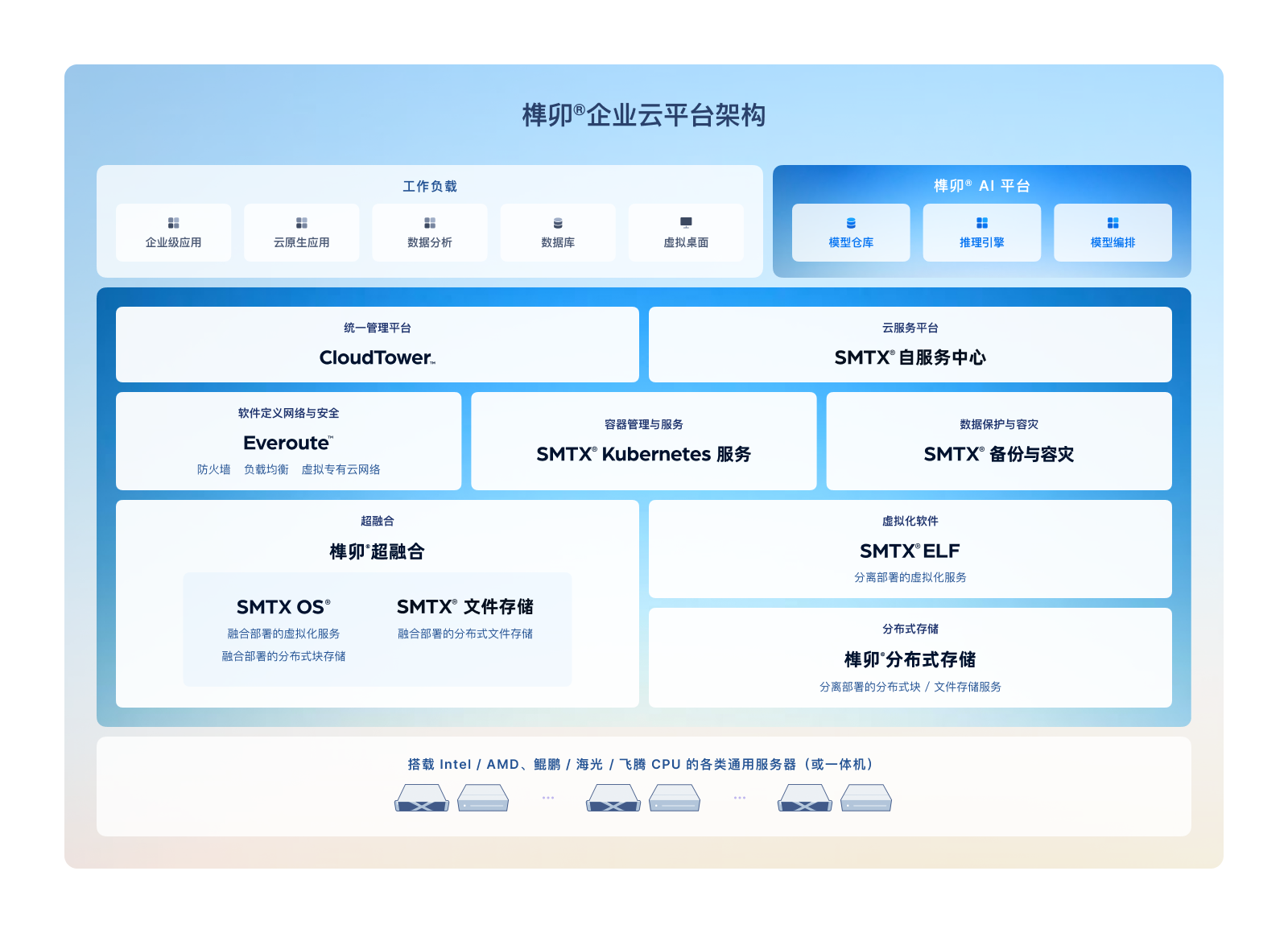Click the 云原生应用 icon
The width and height of the screenshot is (1288, 933).
pyautogui.click(x=301, y=223)
